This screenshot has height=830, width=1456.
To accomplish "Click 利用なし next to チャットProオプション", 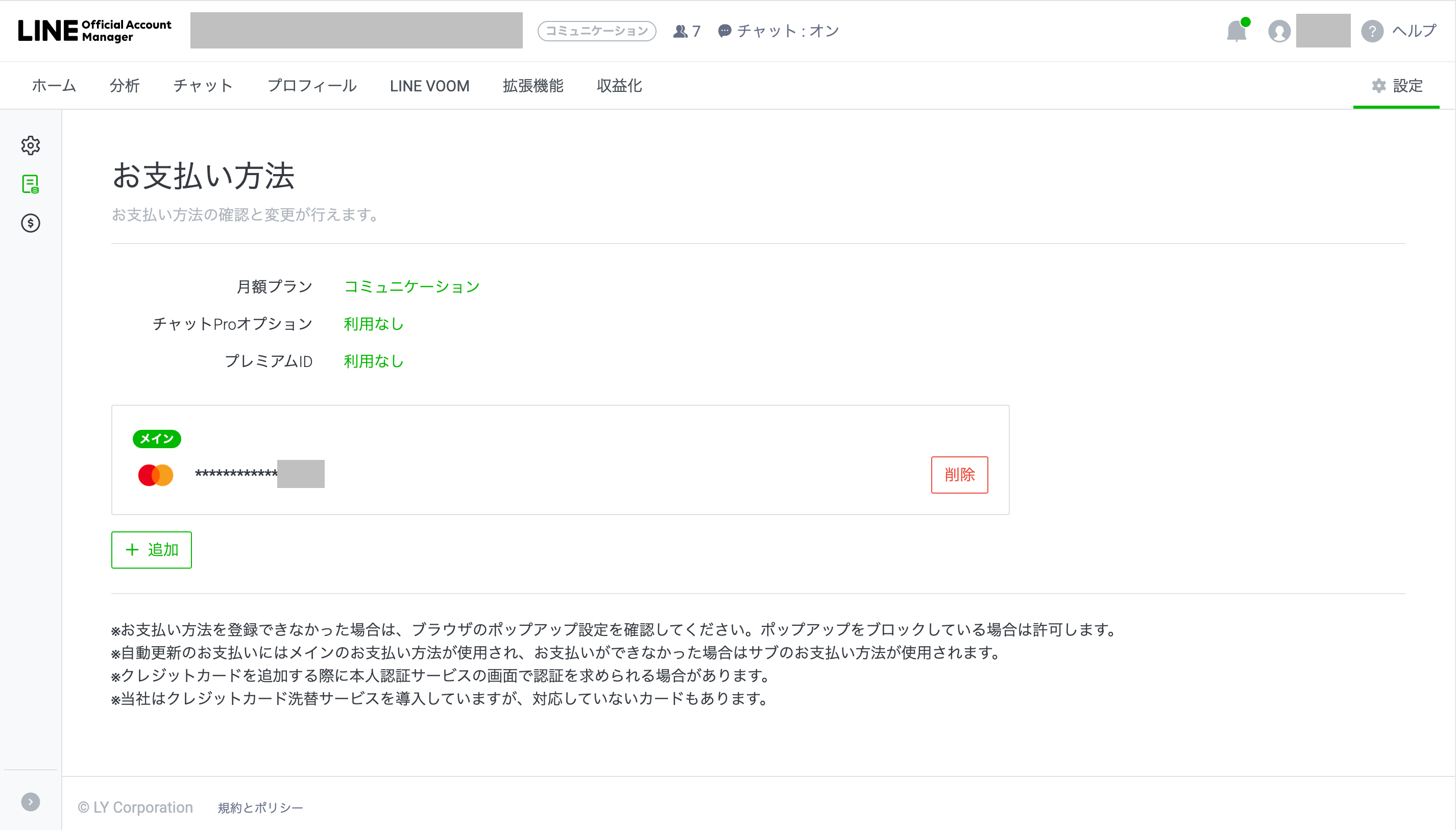I will pyautogui.click(x=373, y=324).
